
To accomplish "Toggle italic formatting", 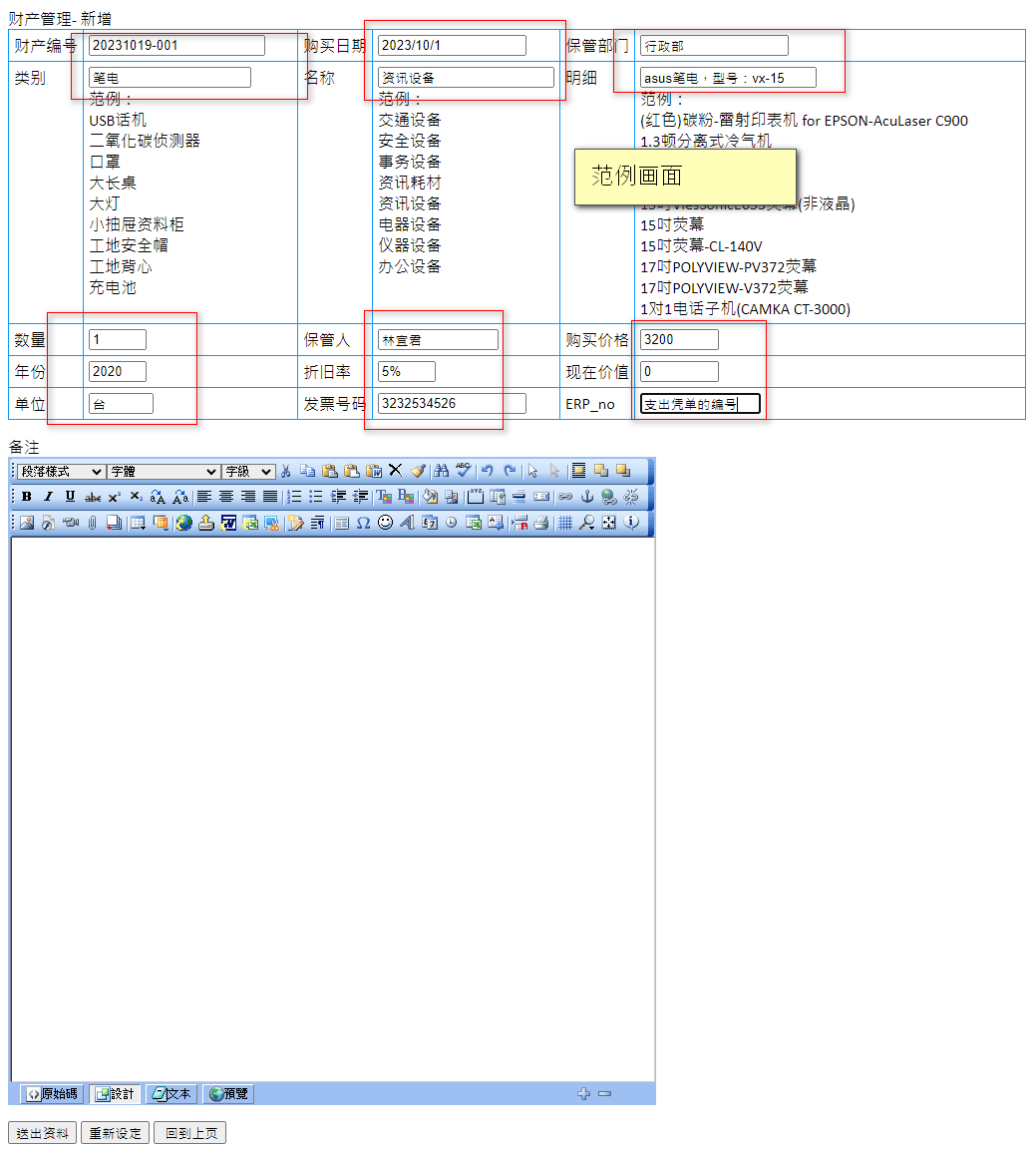I will [48, 497].
